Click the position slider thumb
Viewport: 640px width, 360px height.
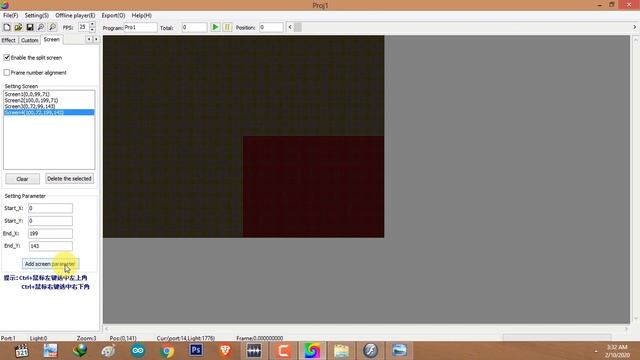[x=298, y=27]
